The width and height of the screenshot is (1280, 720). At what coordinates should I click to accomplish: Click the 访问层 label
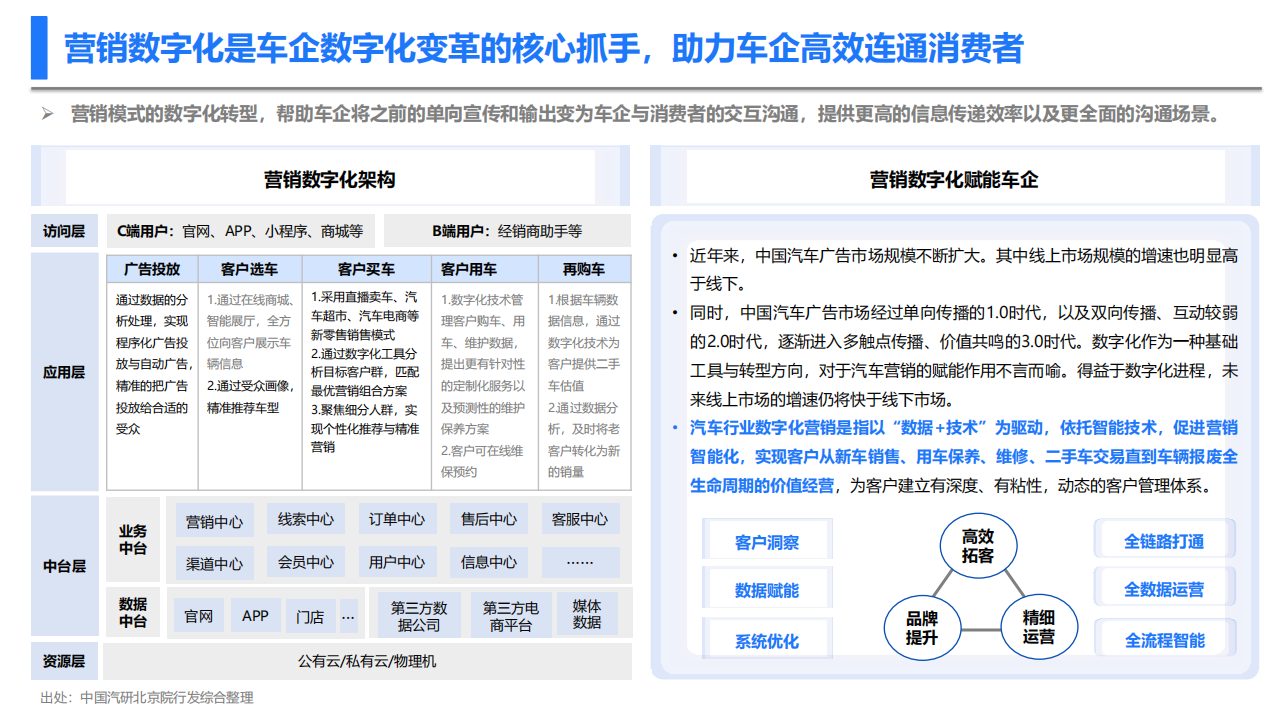tap(64, 231)
